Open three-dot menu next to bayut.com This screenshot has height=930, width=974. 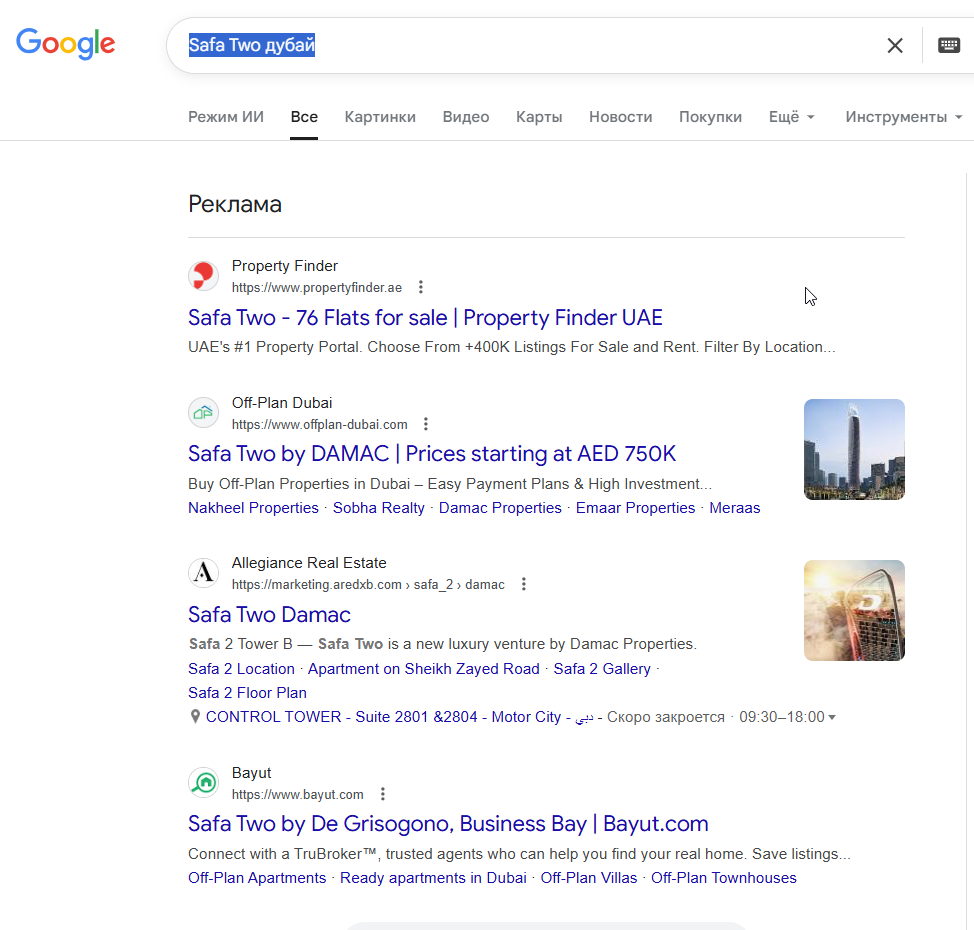tap(382, 794)
